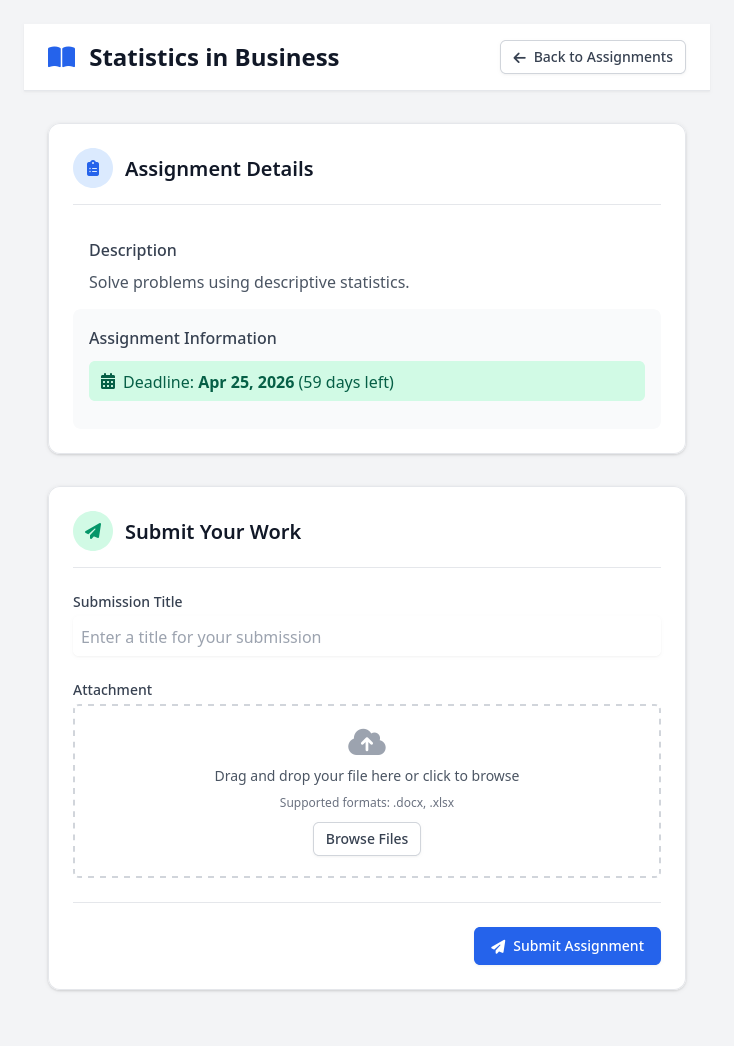Click the Attachment label
The image size is (734, 1046).
point(113,690)
